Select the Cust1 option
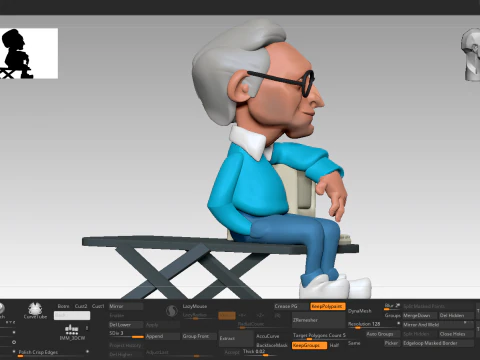480x360 pixels. point(98,306)
